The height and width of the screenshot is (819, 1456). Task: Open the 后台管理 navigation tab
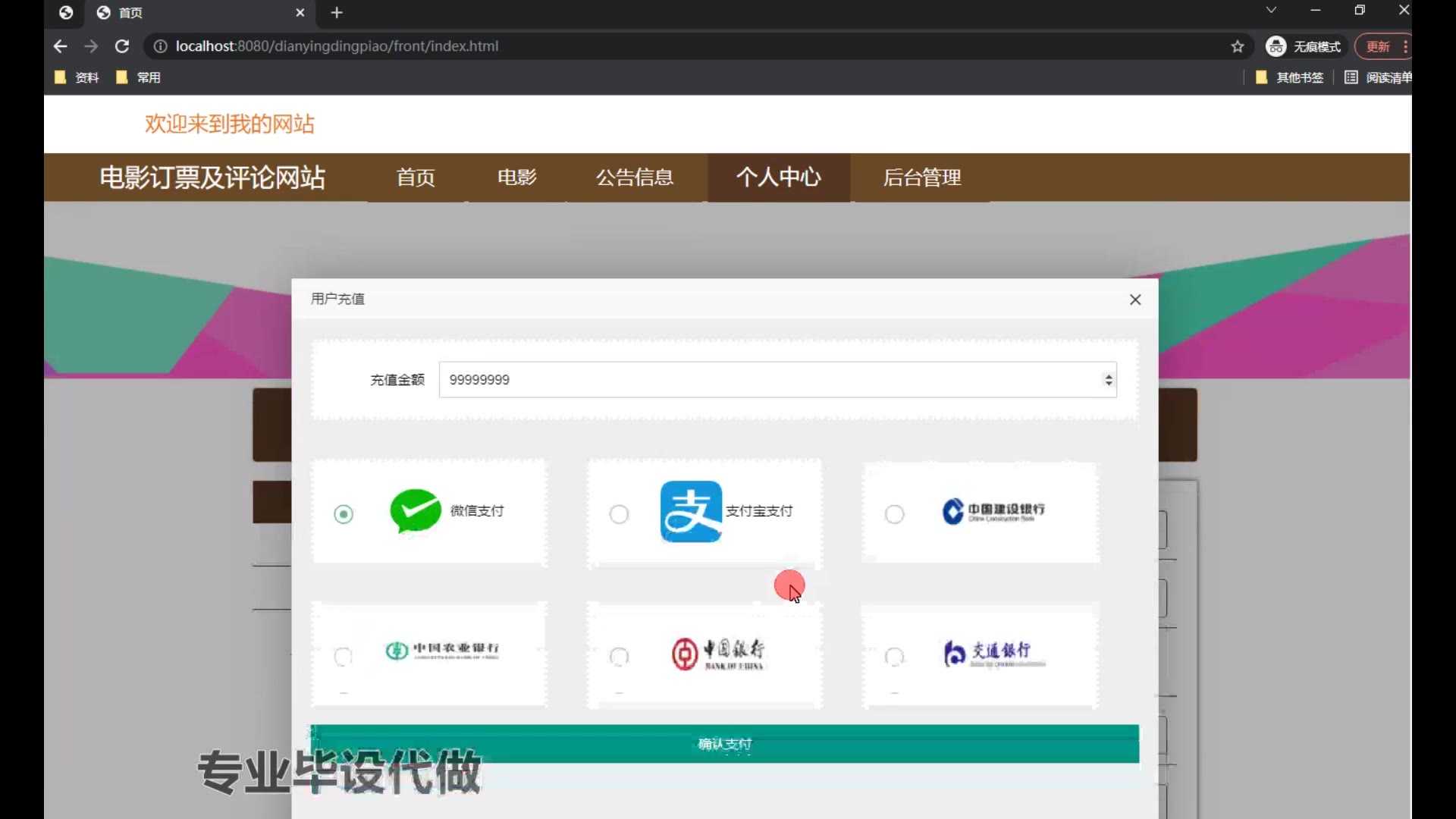pos(922,177)
